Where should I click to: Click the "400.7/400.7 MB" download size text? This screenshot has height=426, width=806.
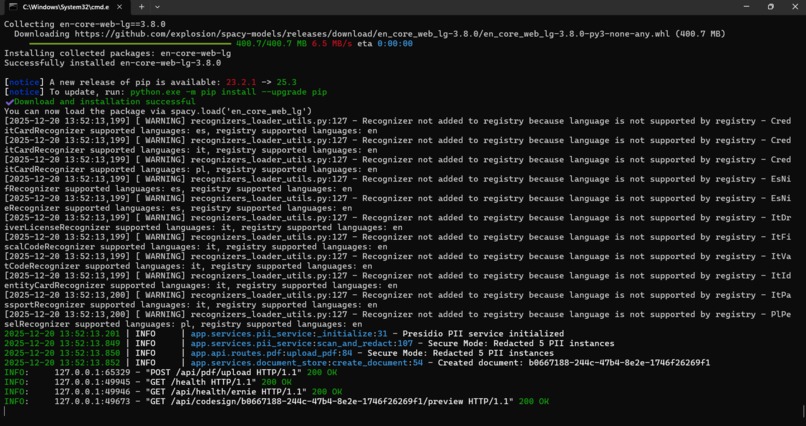(x=271, y=44)
